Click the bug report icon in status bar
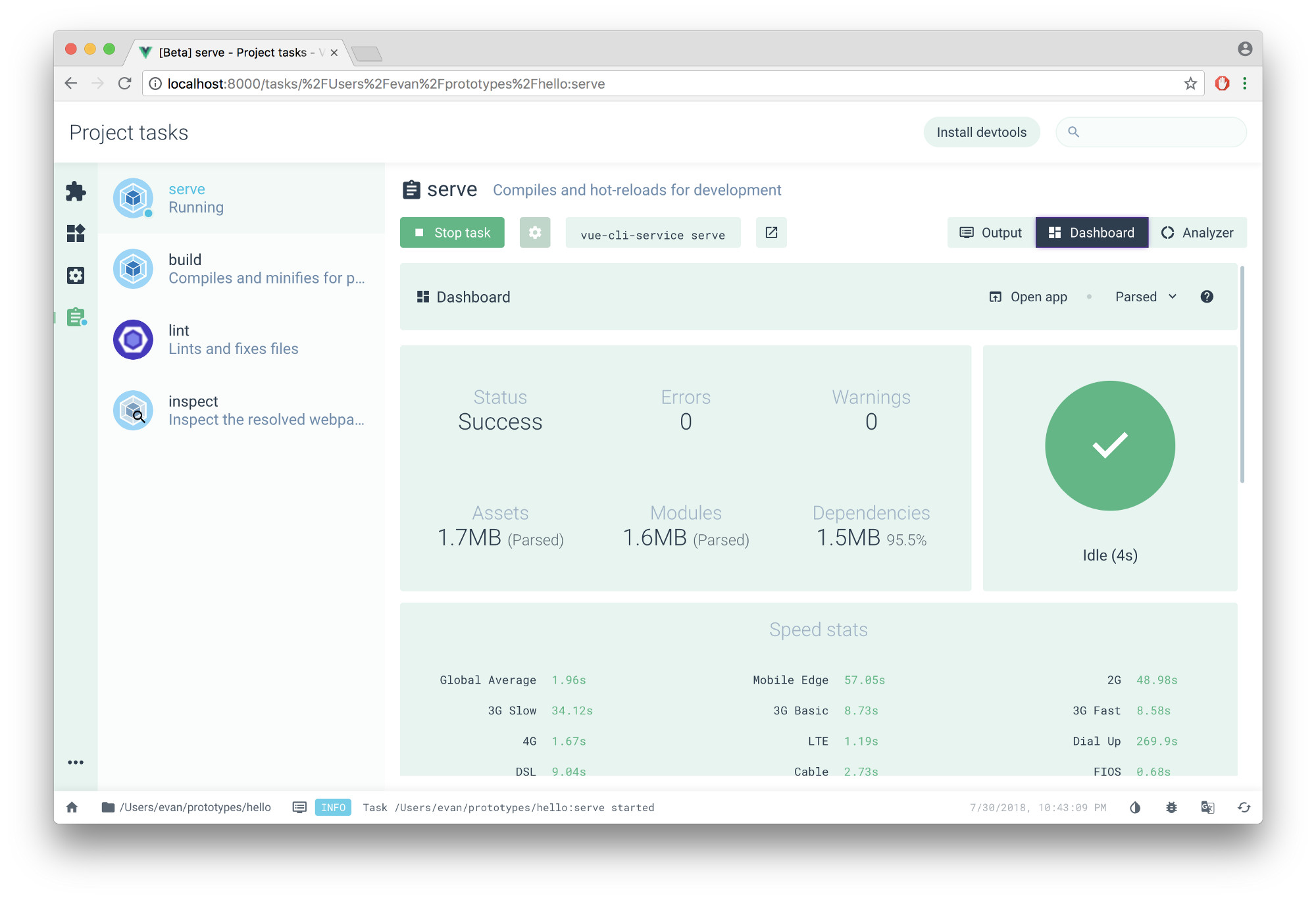 click(1171, 807)
